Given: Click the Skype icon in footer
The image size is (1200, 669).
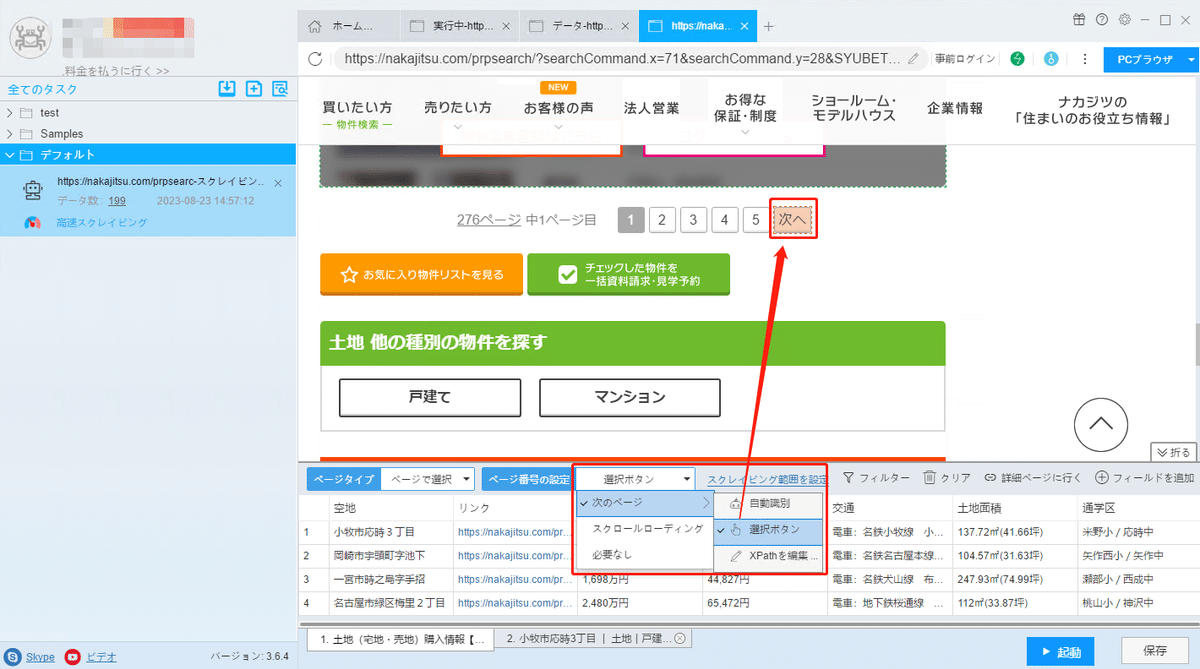Looking at the screenshot, I should pyautogui.click(x=14, y=657).
